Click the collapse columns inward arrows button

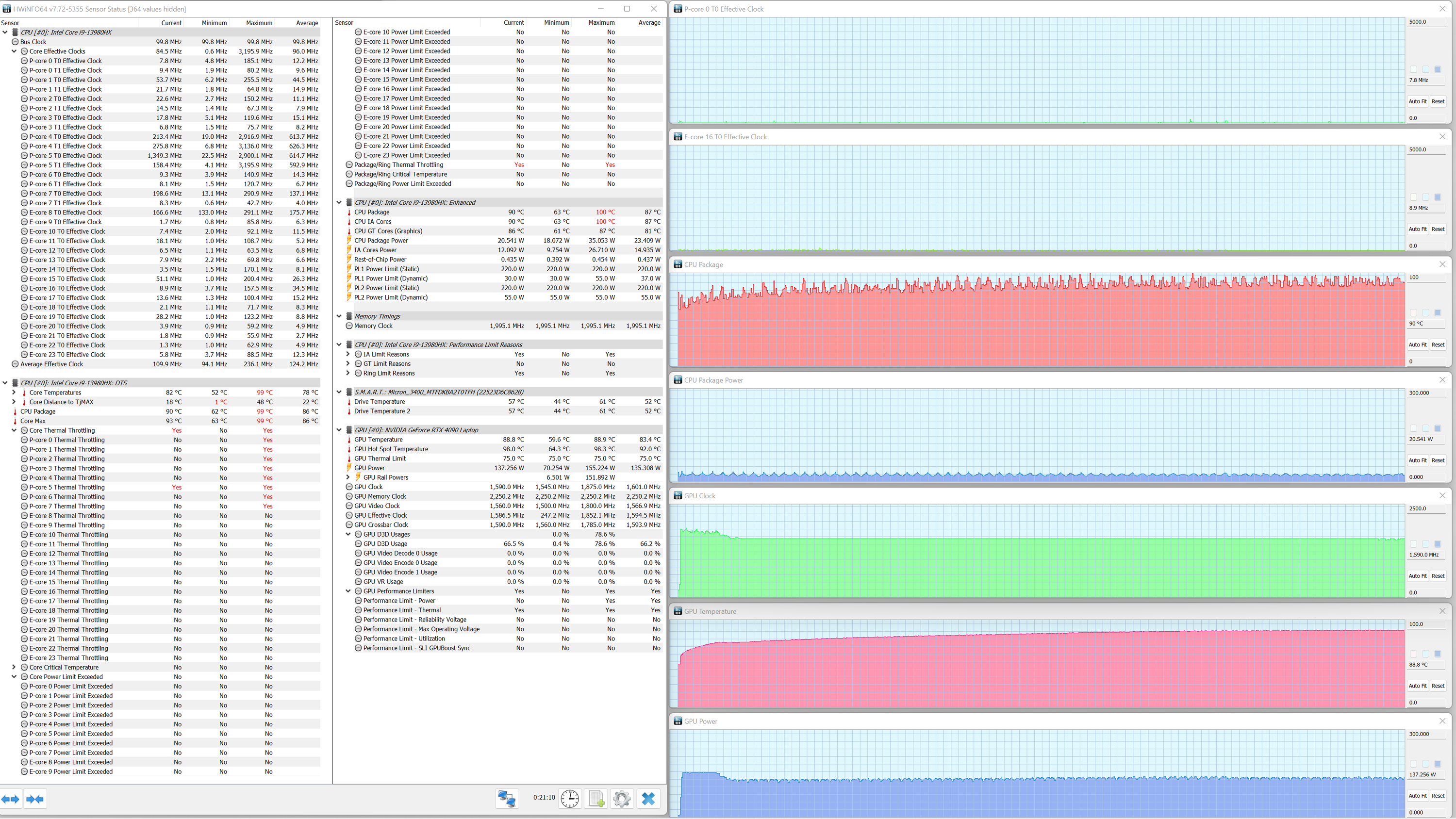pos(35,799)
